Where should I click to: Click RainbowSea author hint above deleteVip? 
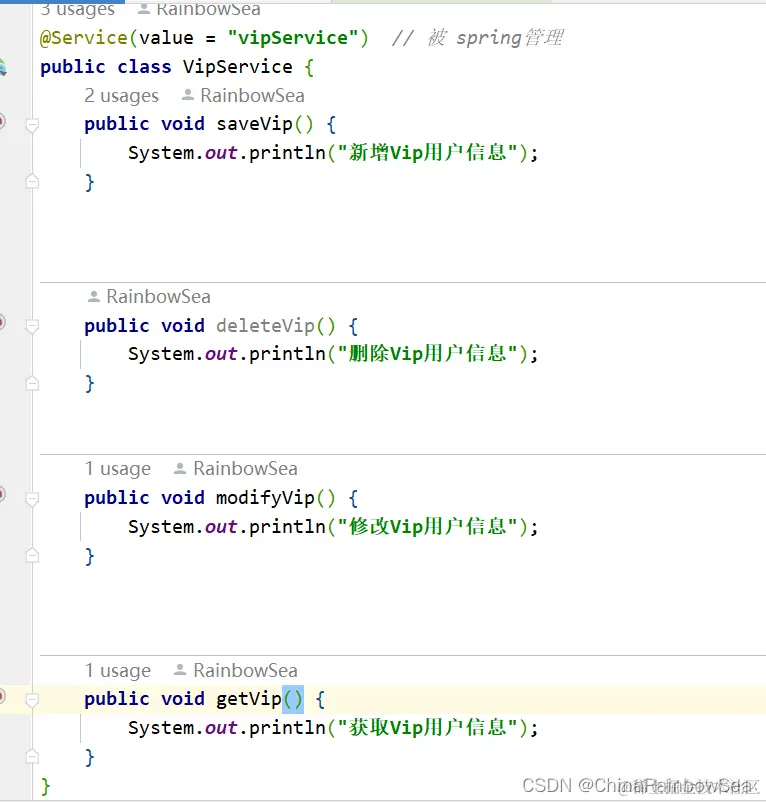click(158, 296)
